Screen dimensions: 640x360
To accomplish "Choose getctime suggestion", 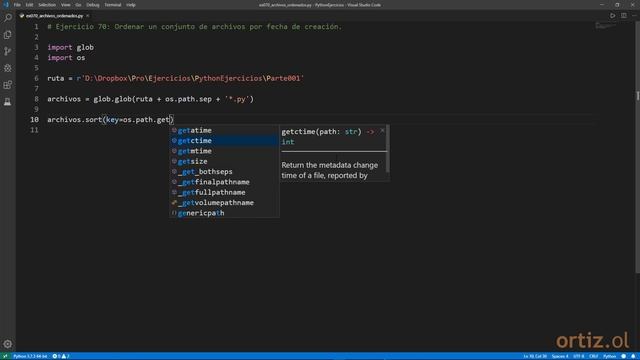I will (x=224, y=140).
